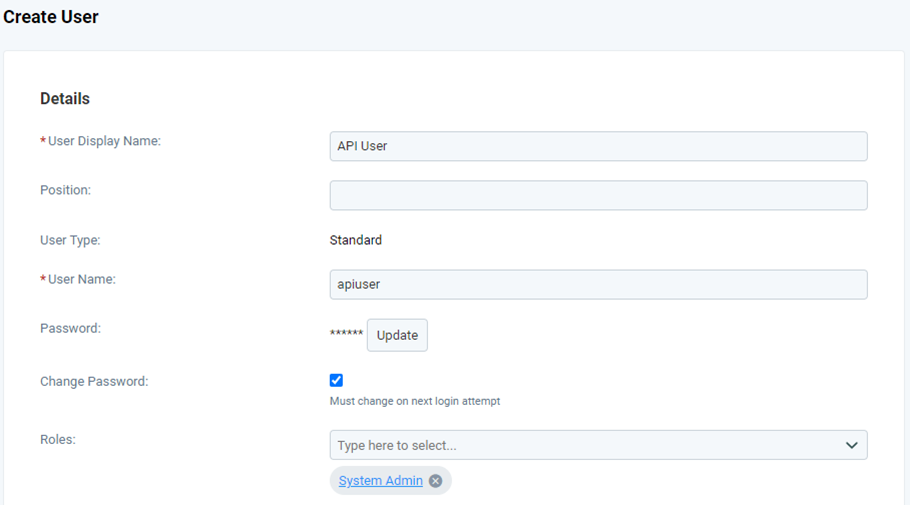910x505 pixels.
Task: Click the Roles label
Action: click(x=58, y=439)
